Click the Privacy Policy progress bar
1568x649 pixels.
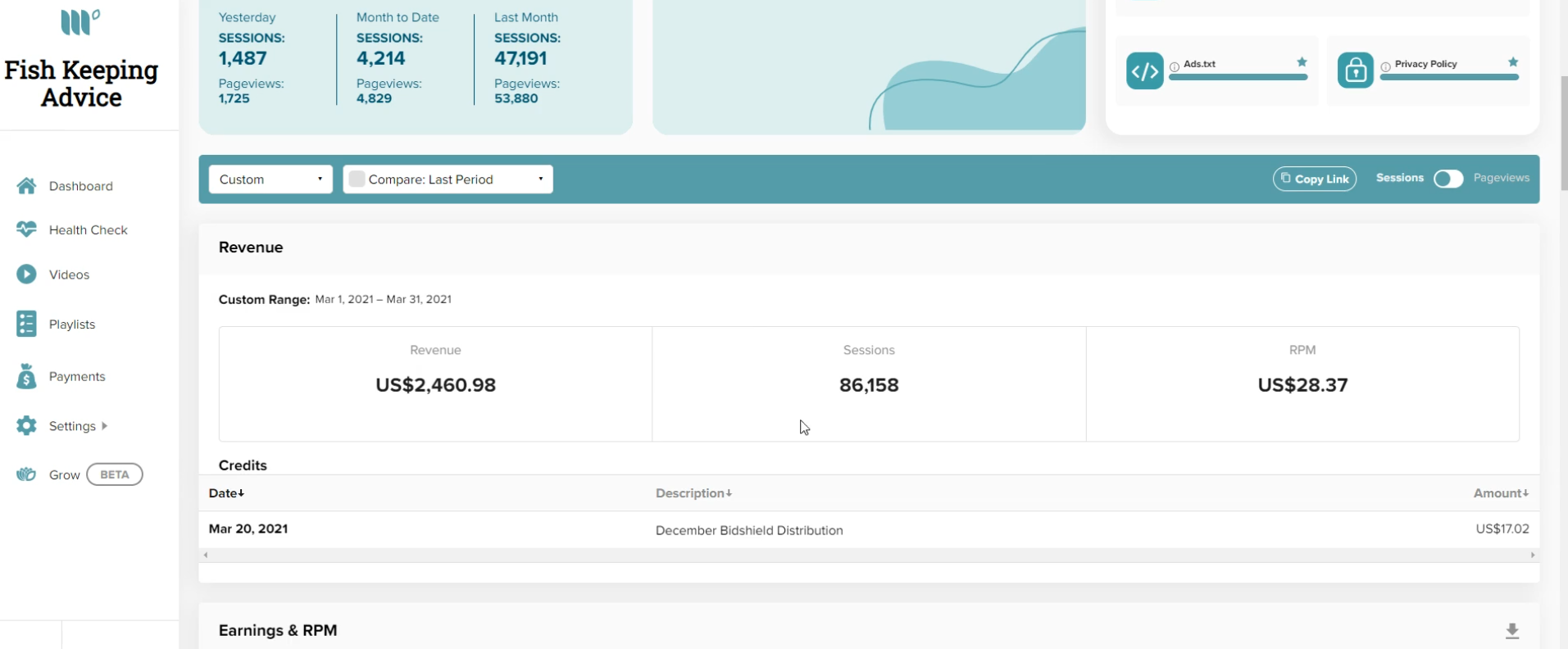click(x=1449, y=77)
